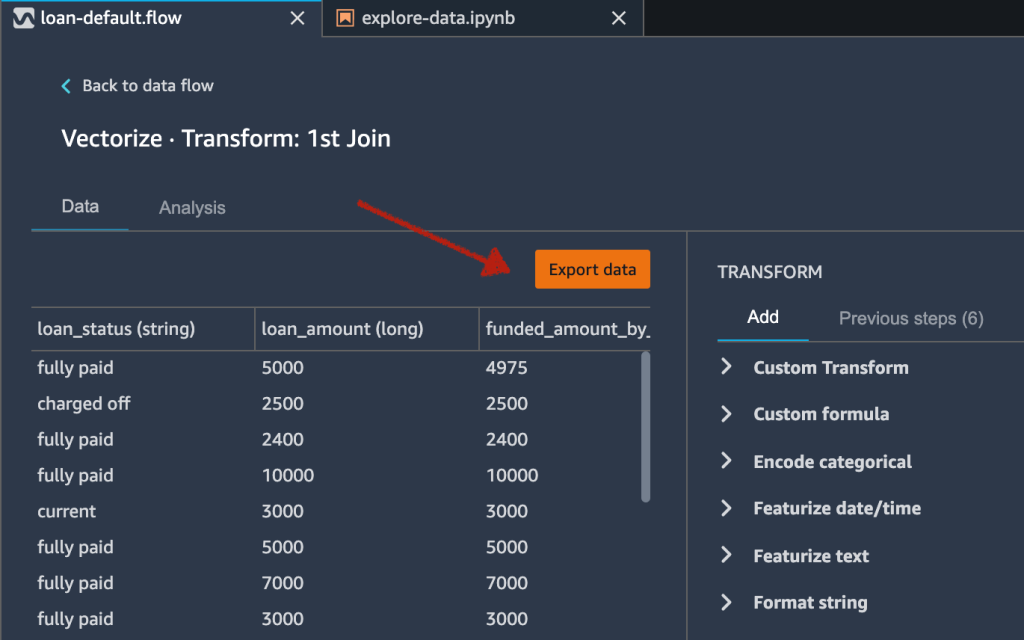The width and height of the screenshot is (1024, 640).
Task: Select the Add transform tab
Action: tap(763, 317)
